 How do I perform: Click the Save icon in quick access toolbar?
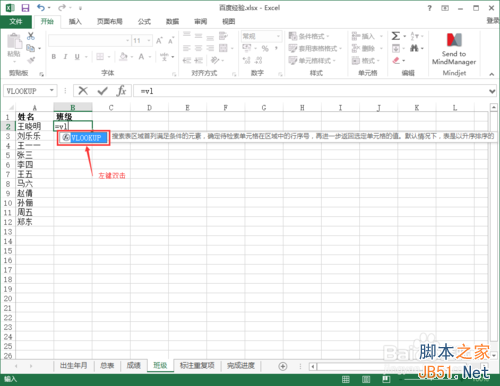[x=25, y=8]
